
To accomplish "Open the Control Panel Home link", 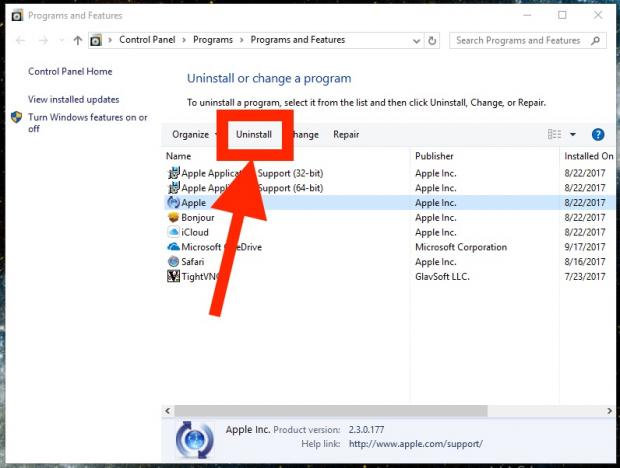I will 70,72.
